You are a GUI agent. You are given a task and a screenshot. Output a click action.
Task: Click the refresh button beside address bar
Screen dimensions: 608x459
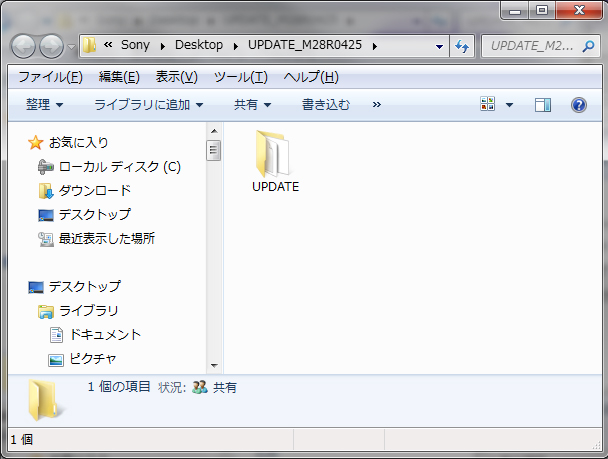coord(463,46)
